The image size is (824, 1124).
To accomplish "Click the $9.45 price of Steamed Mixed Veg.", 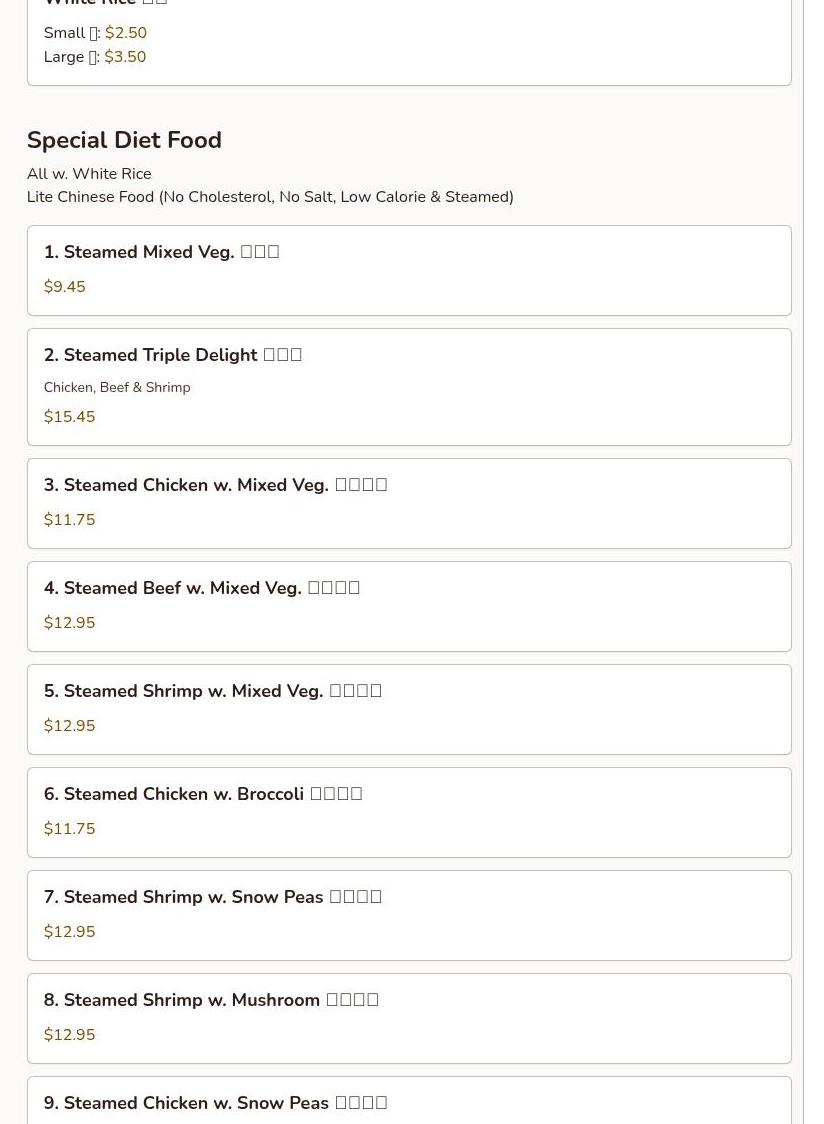I will click(65, 287).
